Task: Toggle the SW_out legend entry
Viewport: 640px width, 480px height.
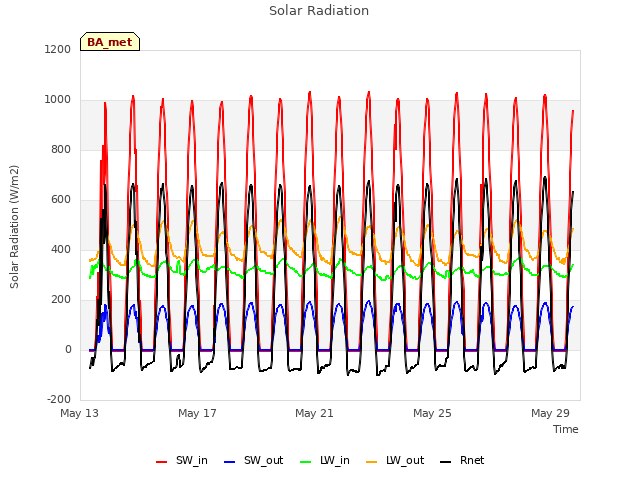Action: 253,461
